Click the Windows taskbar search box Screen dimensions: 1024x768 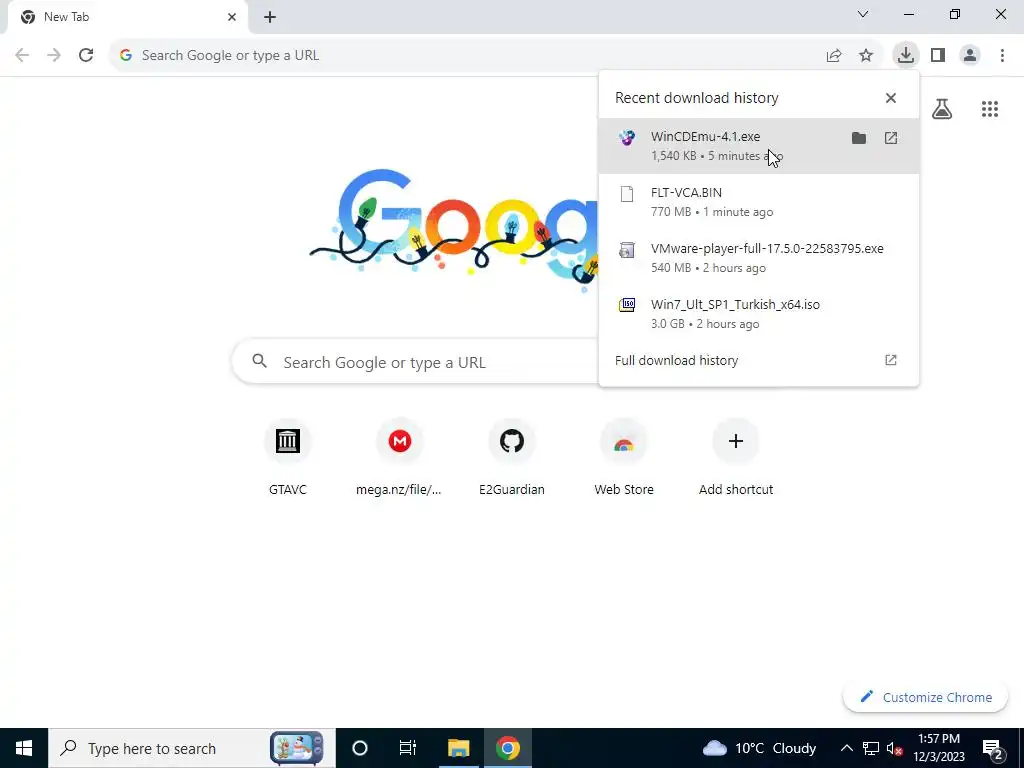[x=192, y=748]
